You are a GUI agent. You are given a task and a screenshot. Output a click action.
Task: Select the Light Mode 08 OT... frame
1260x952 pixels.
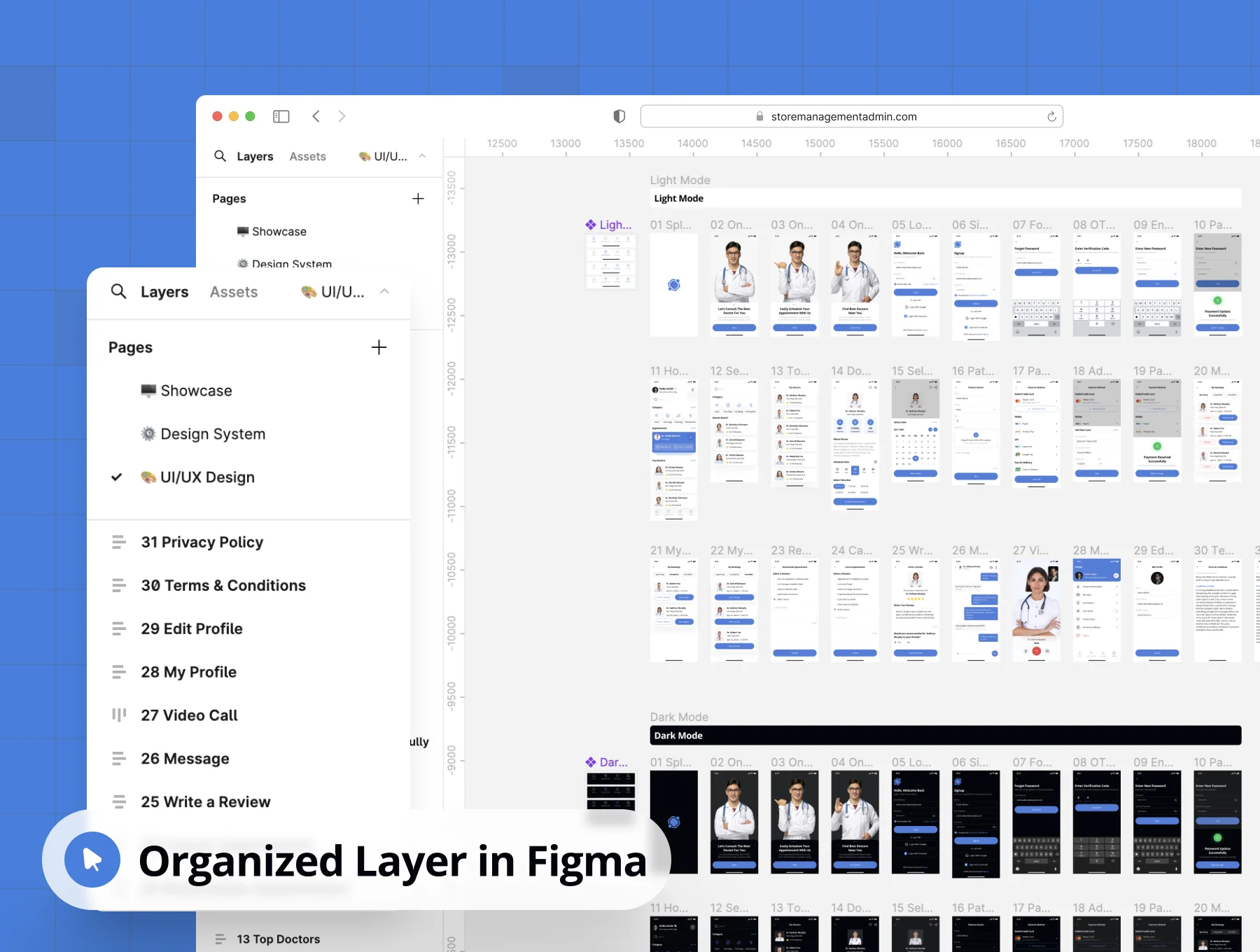click(1097, 285)
